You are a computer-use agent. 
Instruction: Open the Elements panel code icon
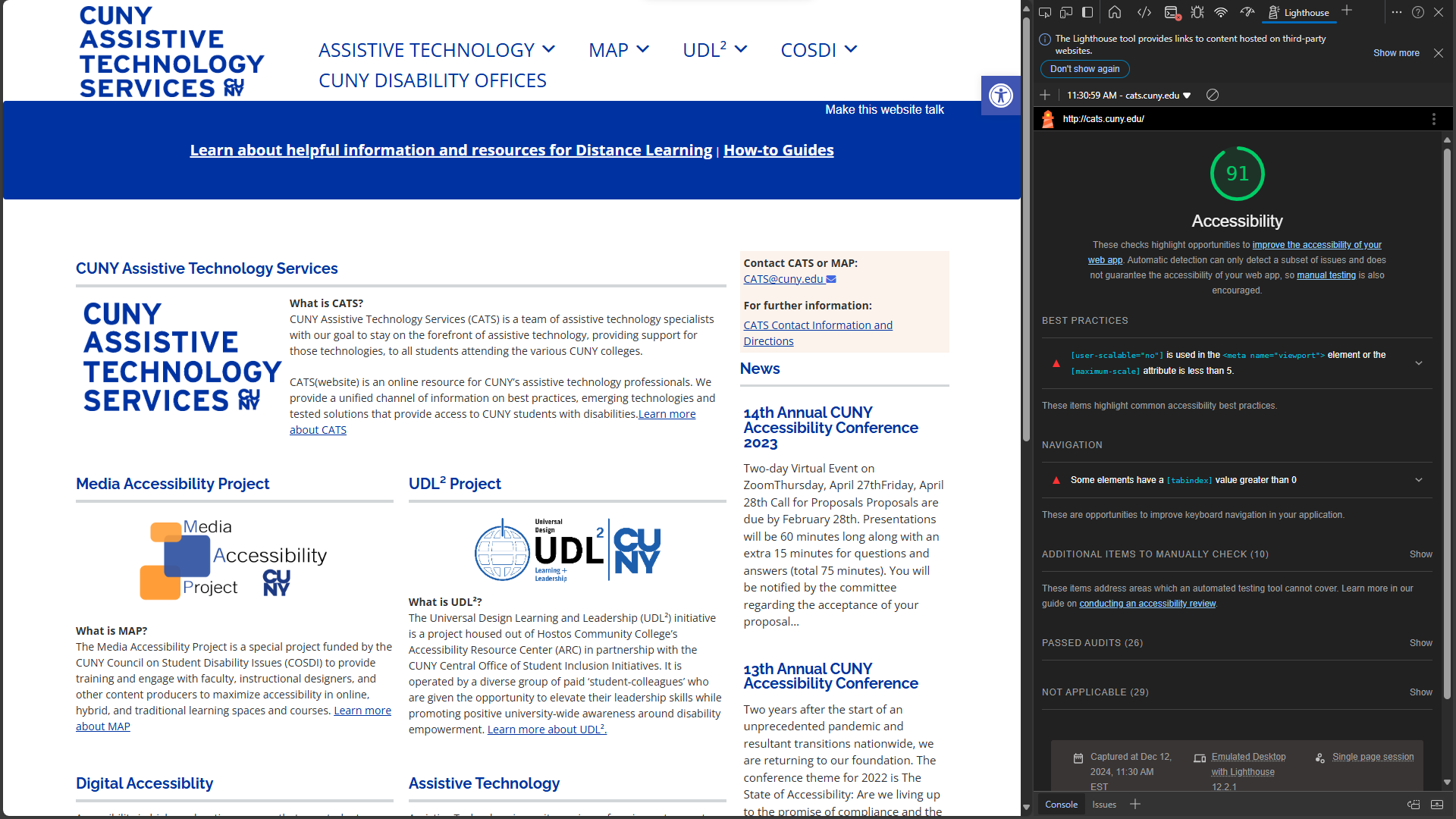click(1144, 12)
